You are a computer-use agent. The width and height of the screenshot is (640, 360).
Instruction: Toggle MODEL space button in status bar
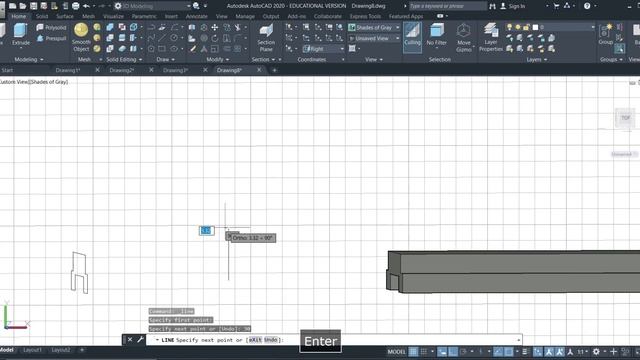(x=396, y=351)
